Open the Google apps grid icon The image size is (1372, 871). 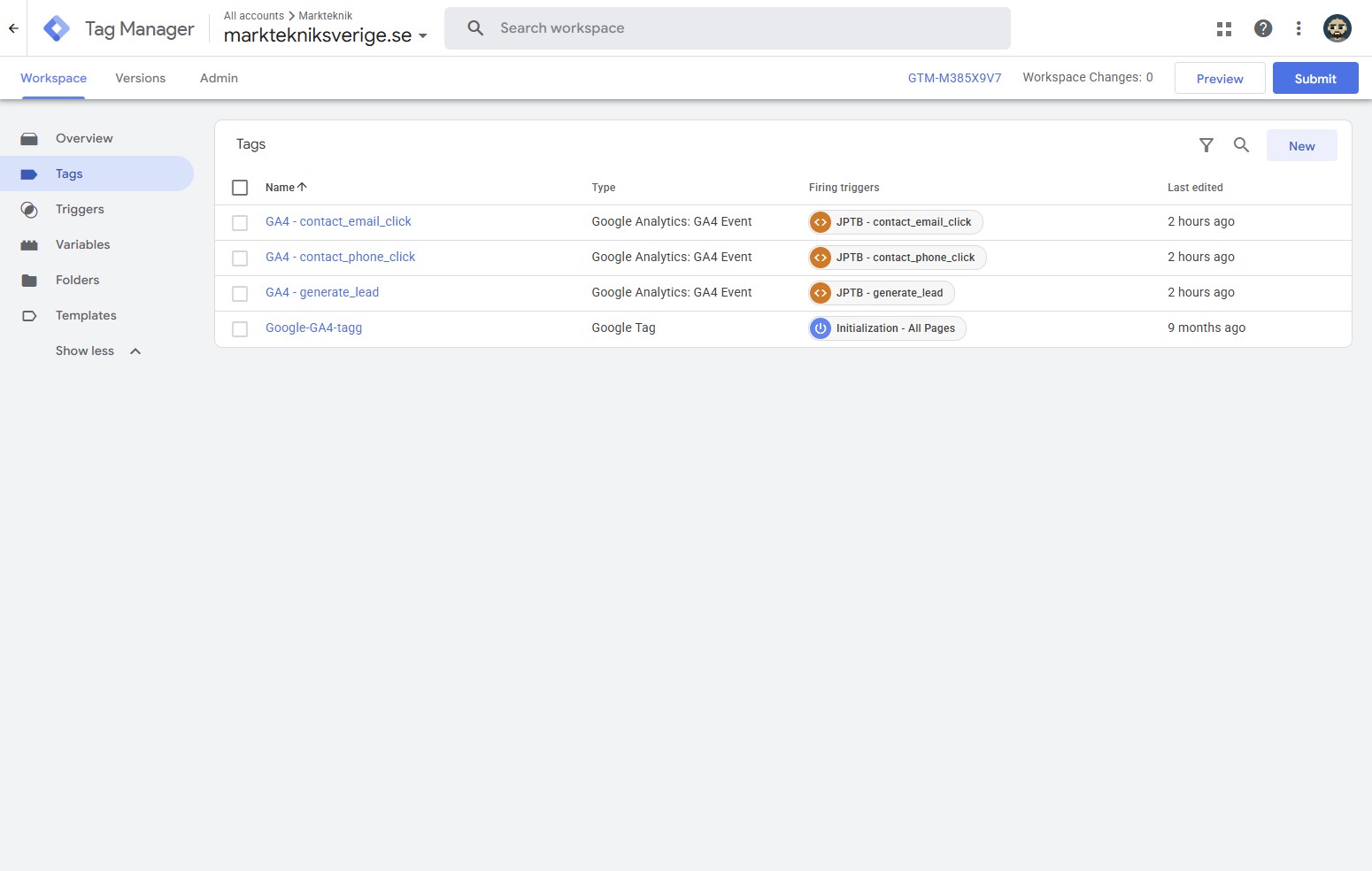point(1224,29)
